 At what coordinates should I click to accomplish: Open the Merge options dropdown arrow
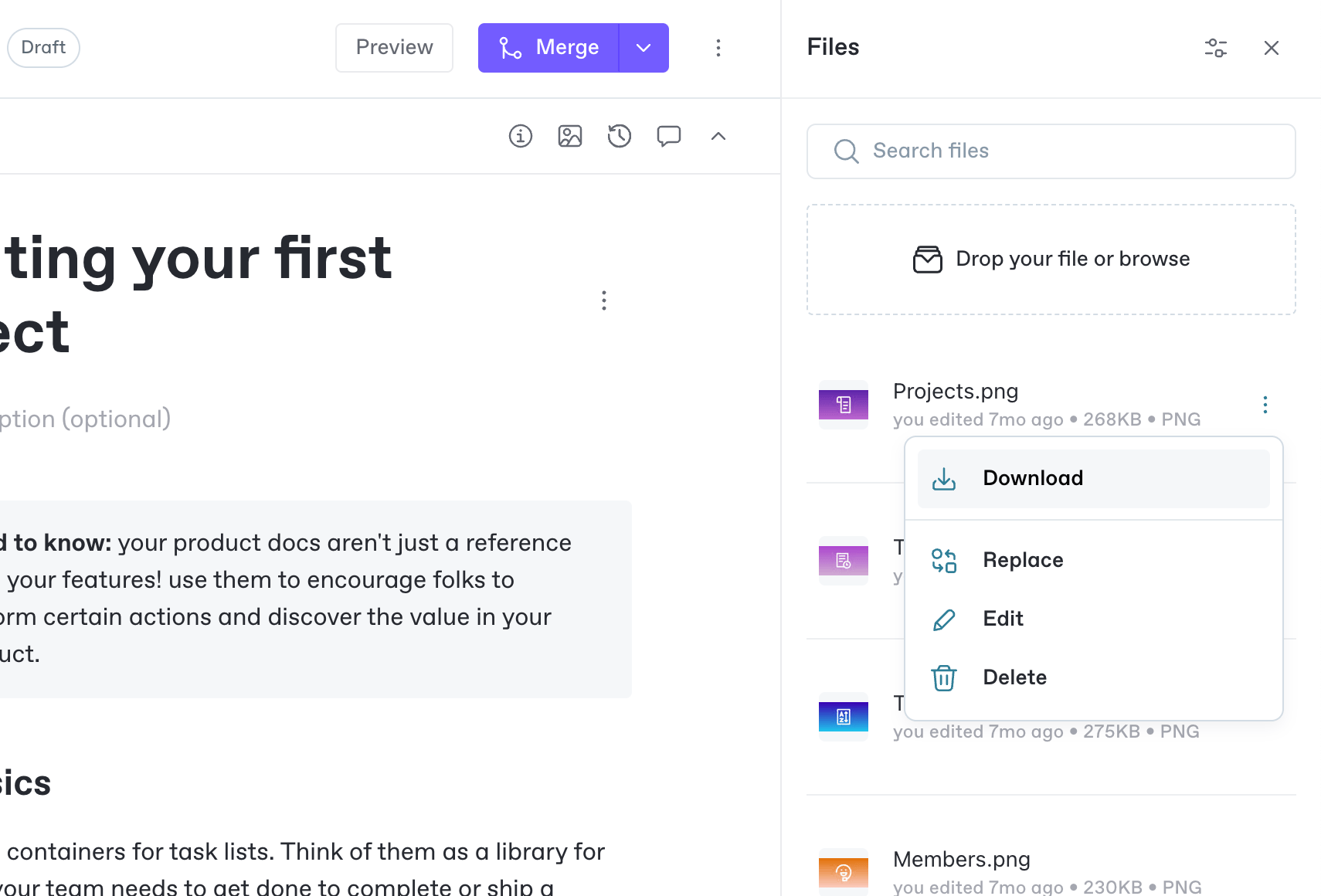tap(643, 47)
